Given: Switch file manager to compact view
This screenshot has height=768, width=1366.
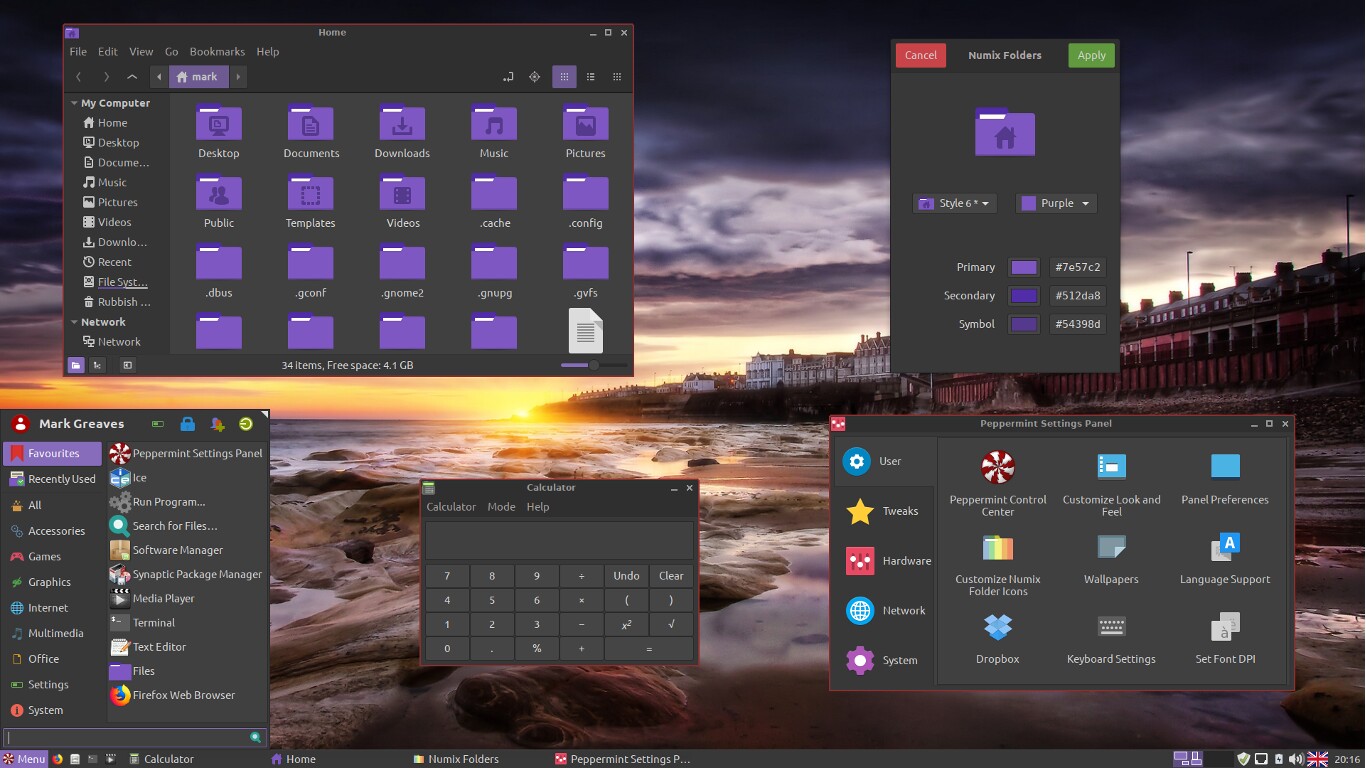Looking at the screenshot, I should [617, 77].
